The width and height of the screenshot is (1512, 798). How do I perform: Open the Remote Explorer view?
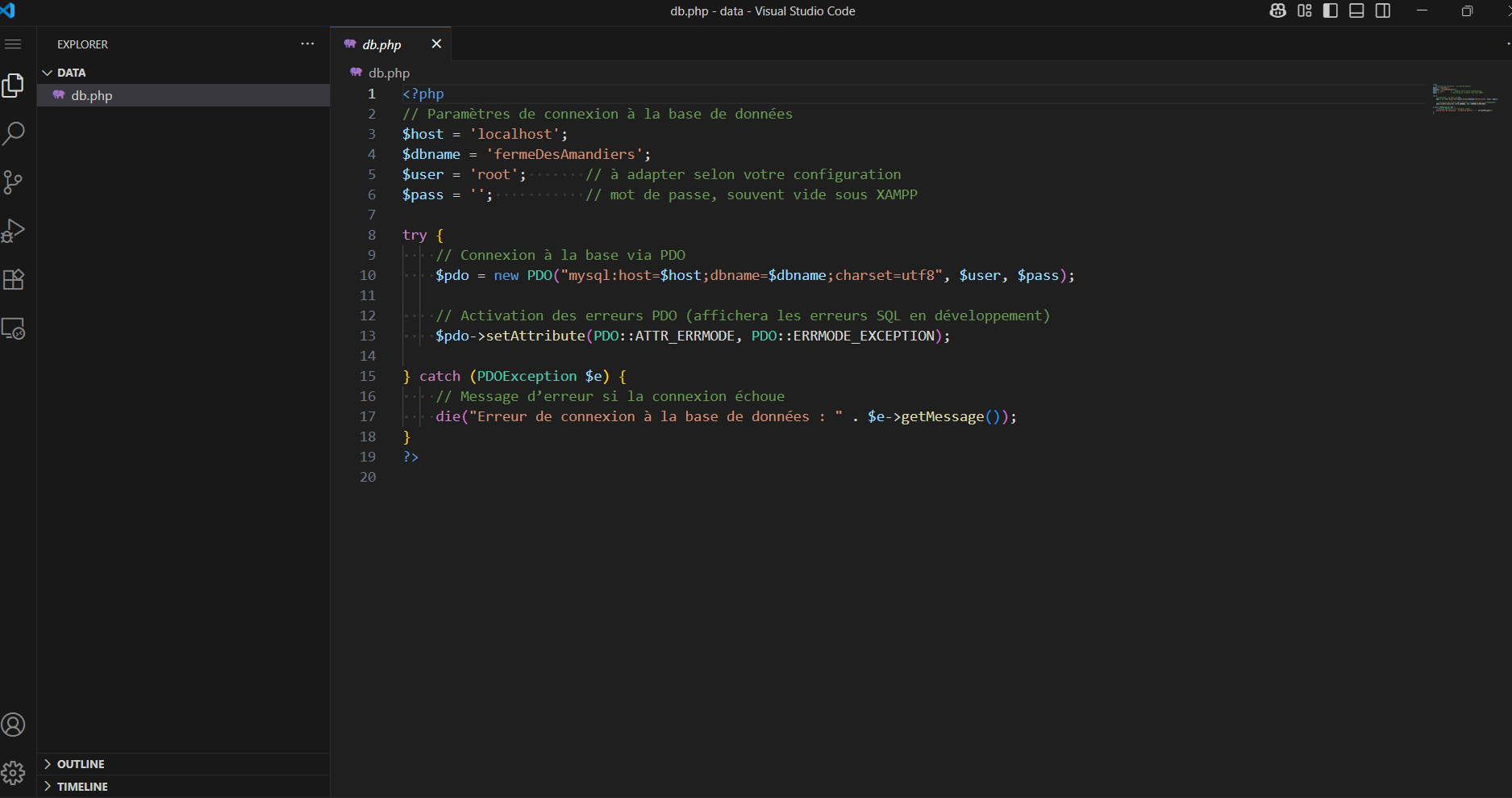click(x=13, y=328)
